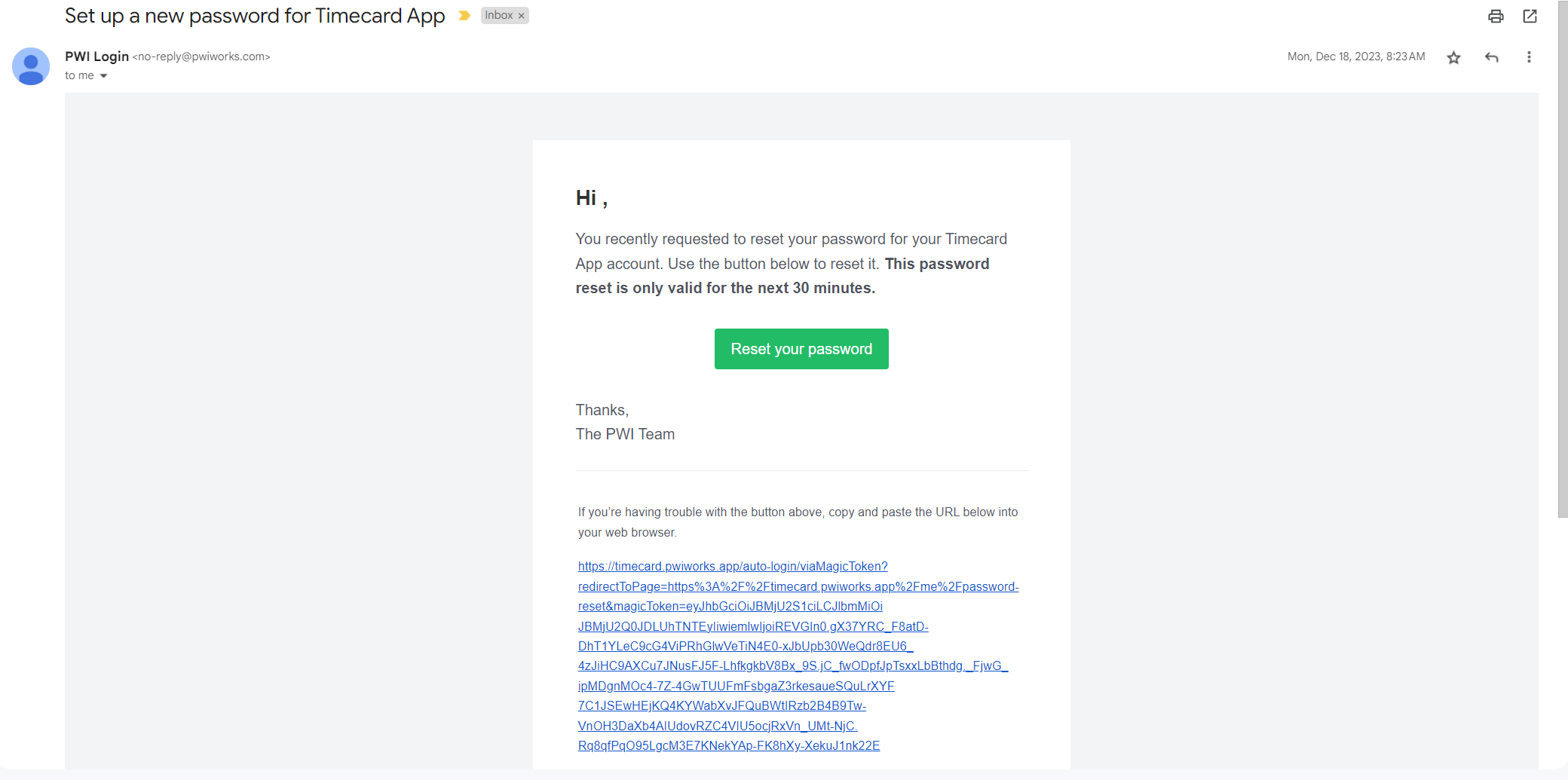The width and height of the screenshot is (1568, 780).
Task: Click the "Hi ," greeting text
Action: coord(591,198)
